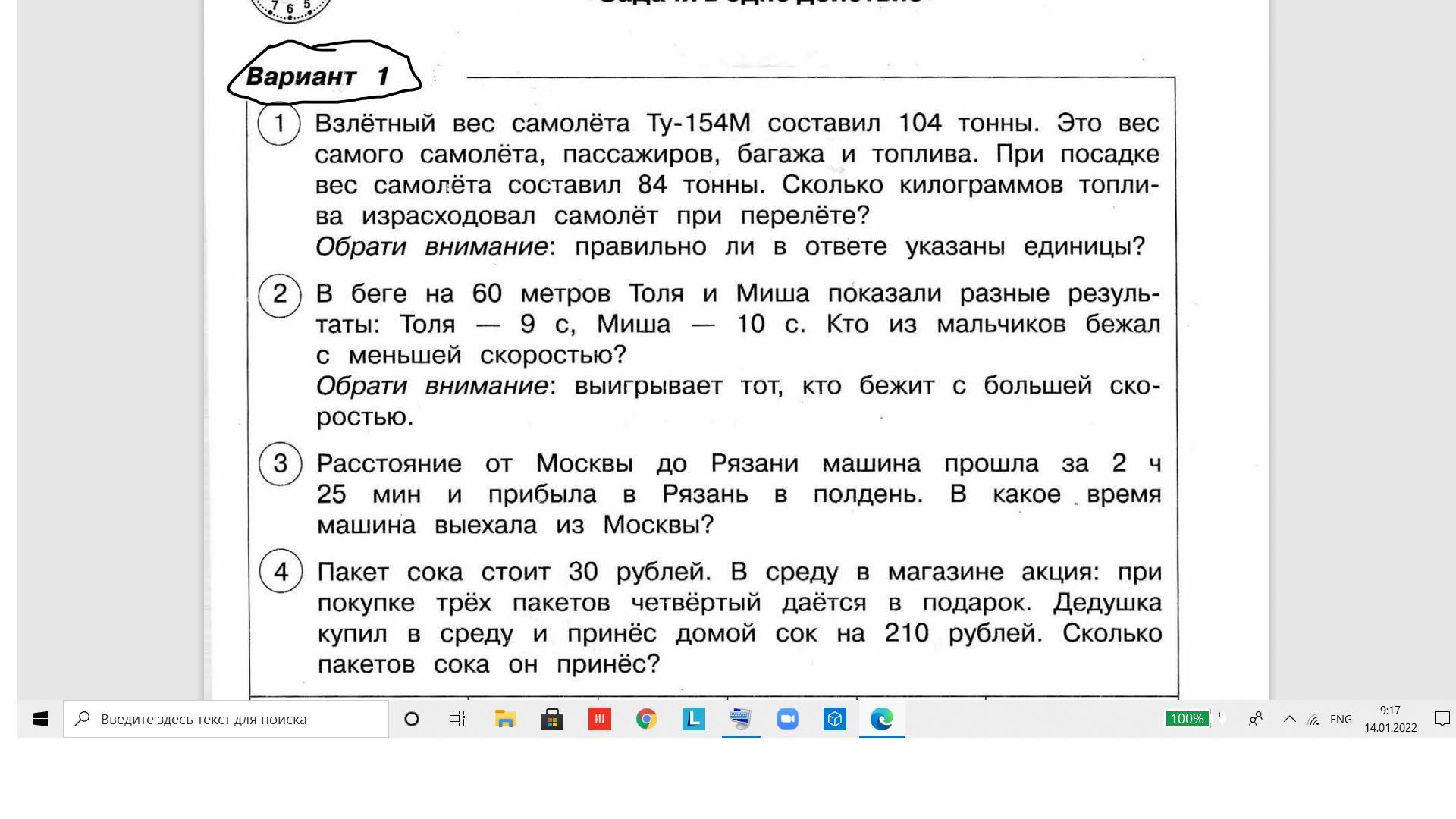Switch ENG input language indicator

coord(1341,719)
